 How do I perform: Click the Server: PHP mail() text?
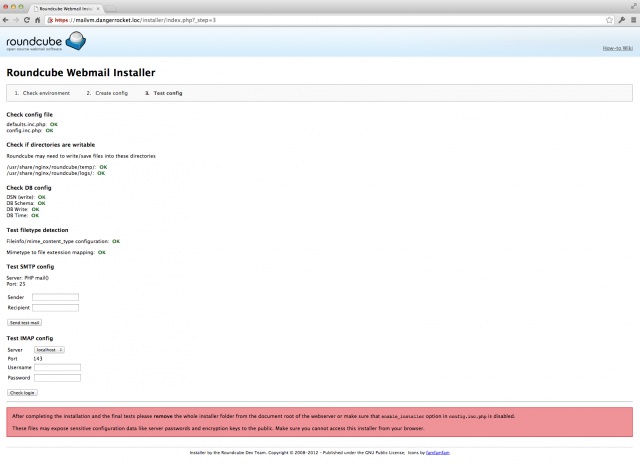tap(27, 278)
